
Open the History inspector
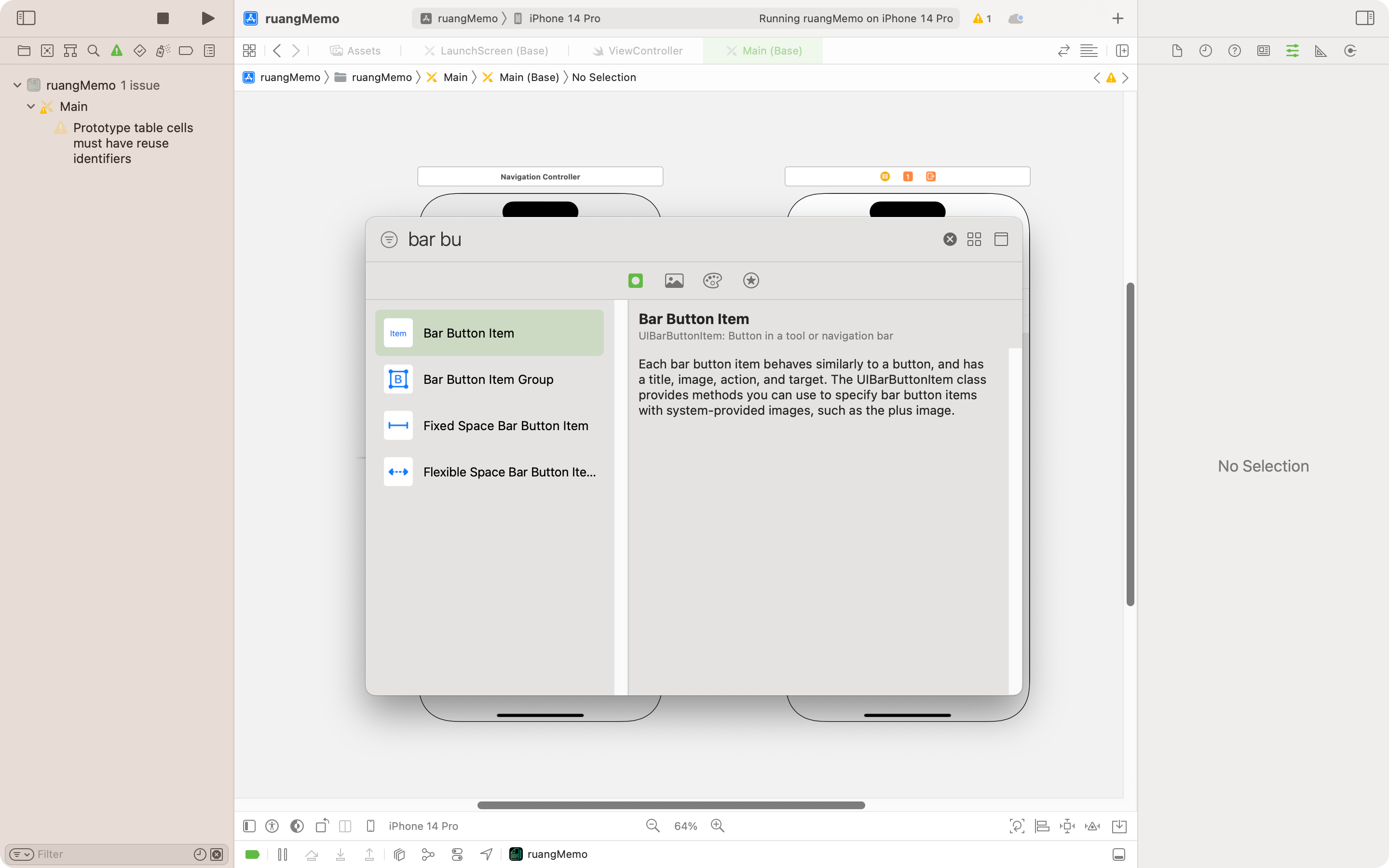coord(1205,51)
